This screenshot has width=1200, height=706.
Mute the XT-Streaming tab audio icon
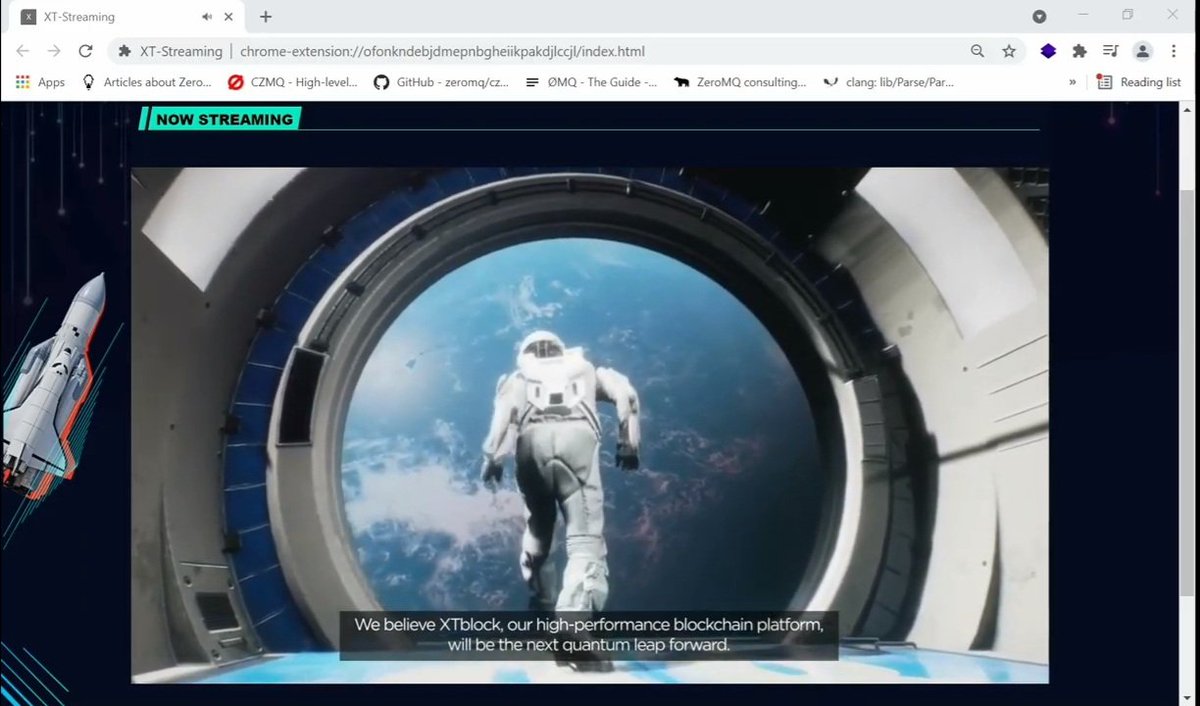pos(207,17)
